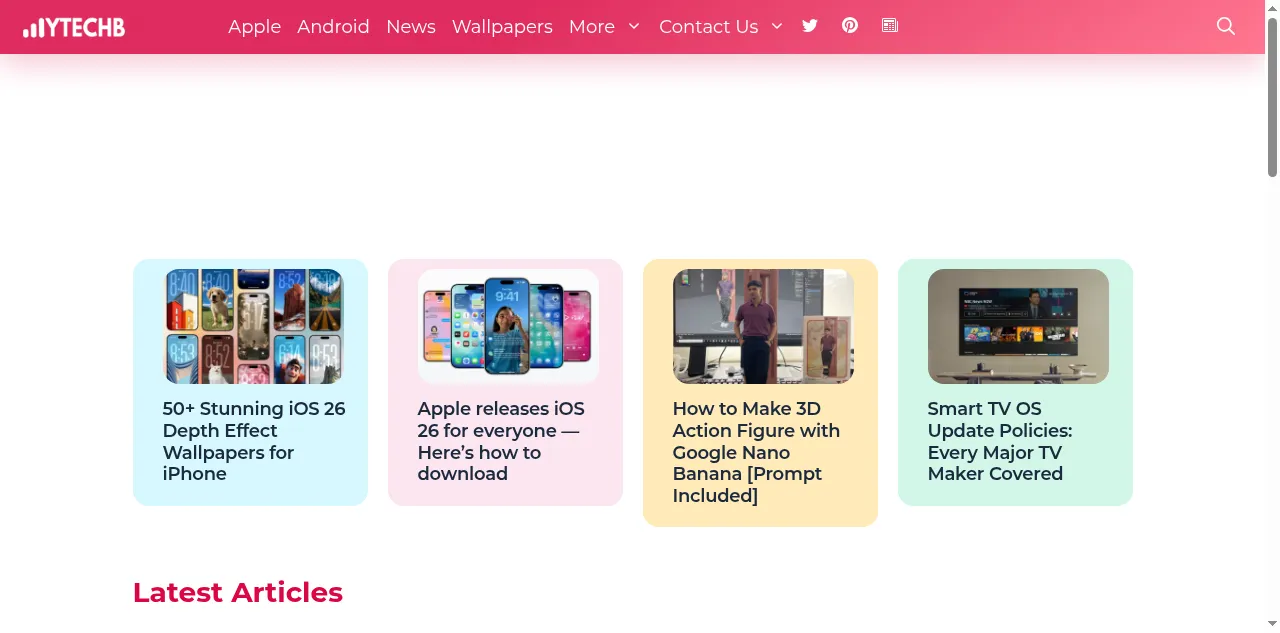Open the YTECHB logo homepage link
This screenshot has width=1280, height=633.
(x=74, y=28)
